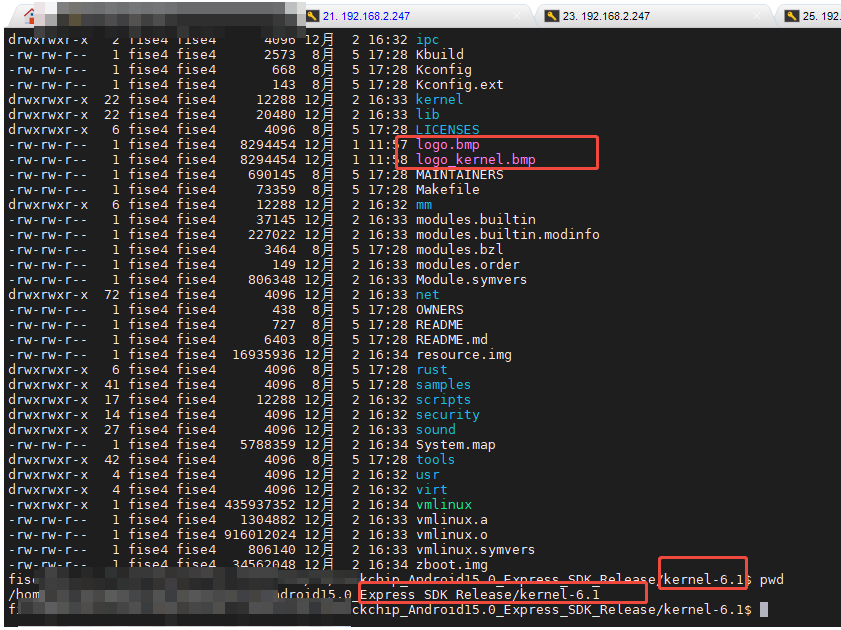Open the home tab with the house icon
841x630 pixels.
tap(29, 16)
